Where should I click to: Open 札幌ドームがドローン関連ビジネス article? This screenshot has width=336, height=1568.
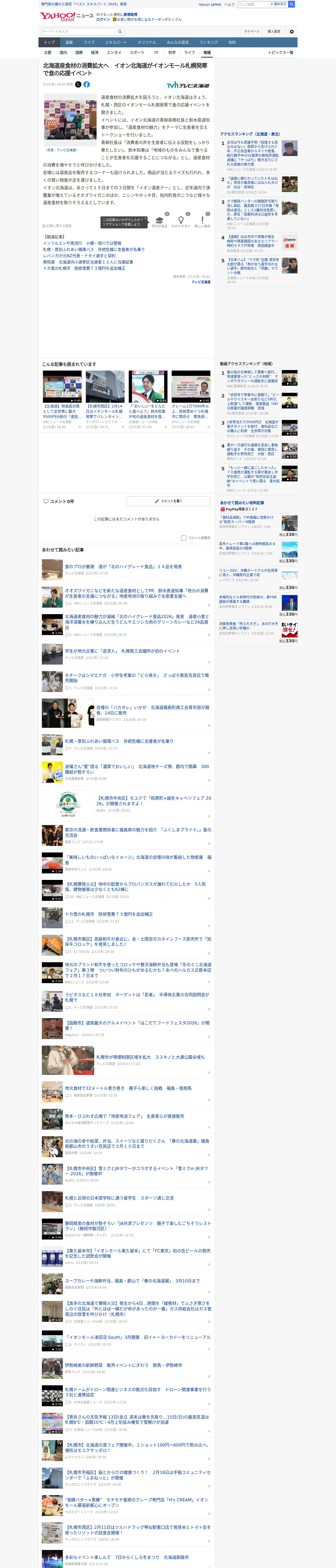pyautogui.click(x=138, y=1392)
